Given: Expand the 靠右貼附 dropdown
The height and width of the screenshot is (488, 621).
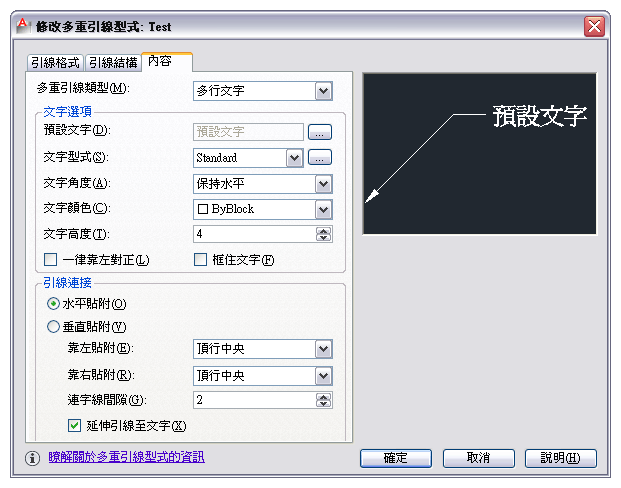Looking at the screenshot, I should pyautogui.click(x=324, y=376).
